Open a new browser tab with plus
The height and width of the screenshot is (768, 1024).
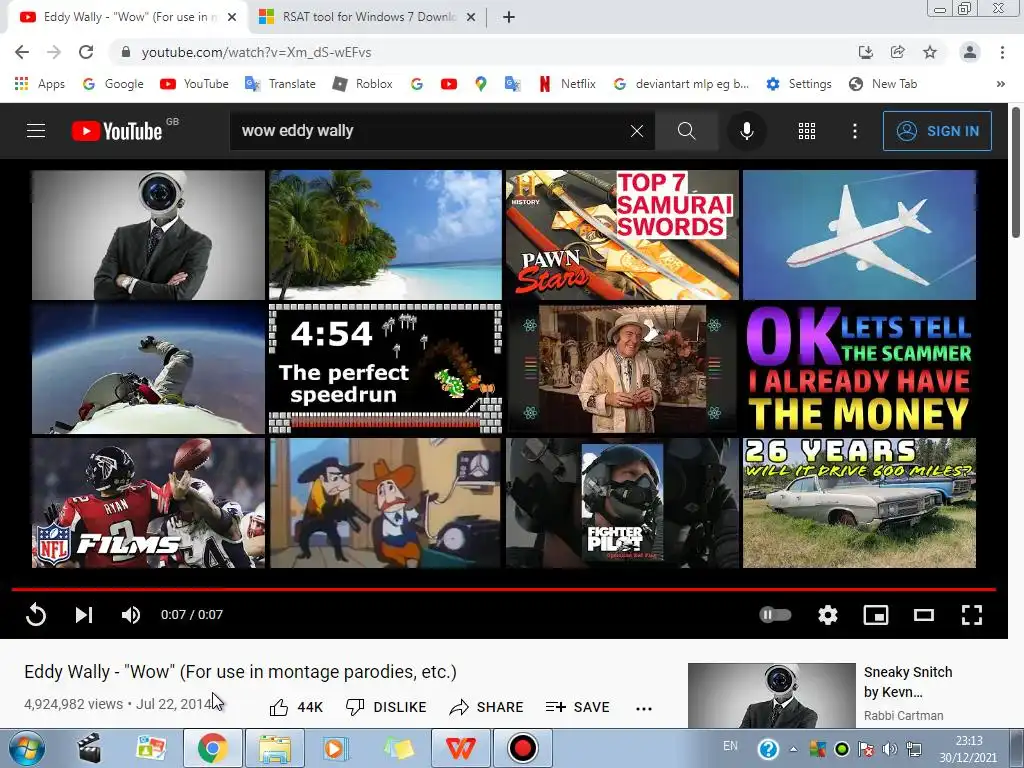pyautogui.click(x=509, y=18)
